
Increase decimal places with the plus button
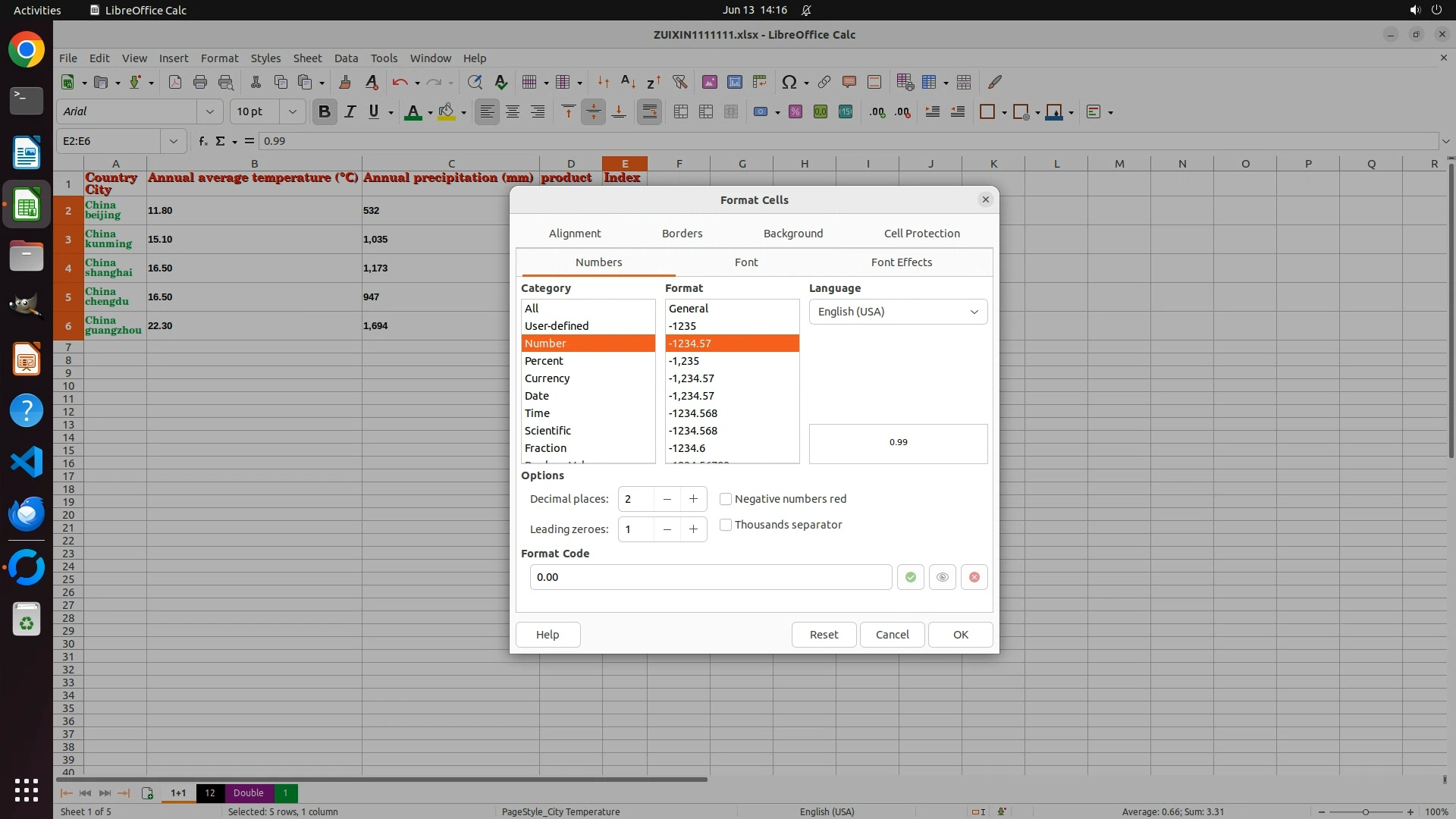point(693,499)
